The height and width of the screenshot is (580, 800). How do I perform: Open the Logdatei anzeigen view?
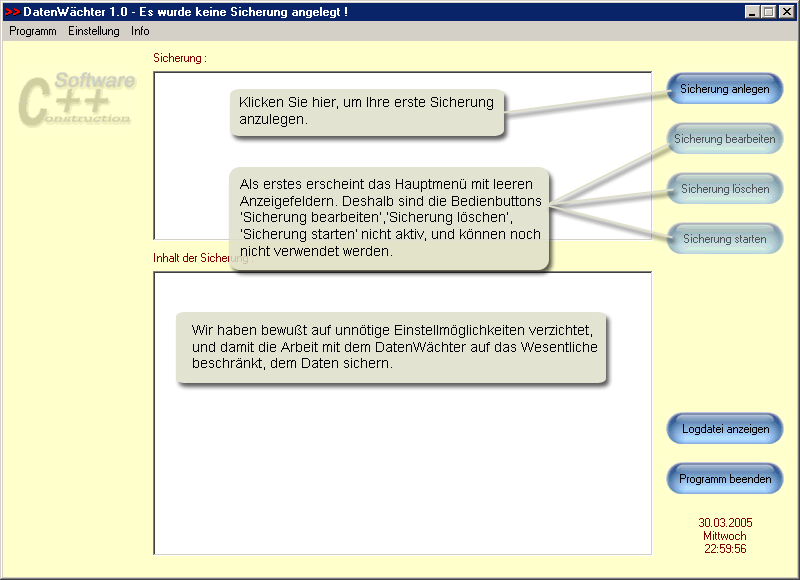pyautogui.click(x=724, y=428)
